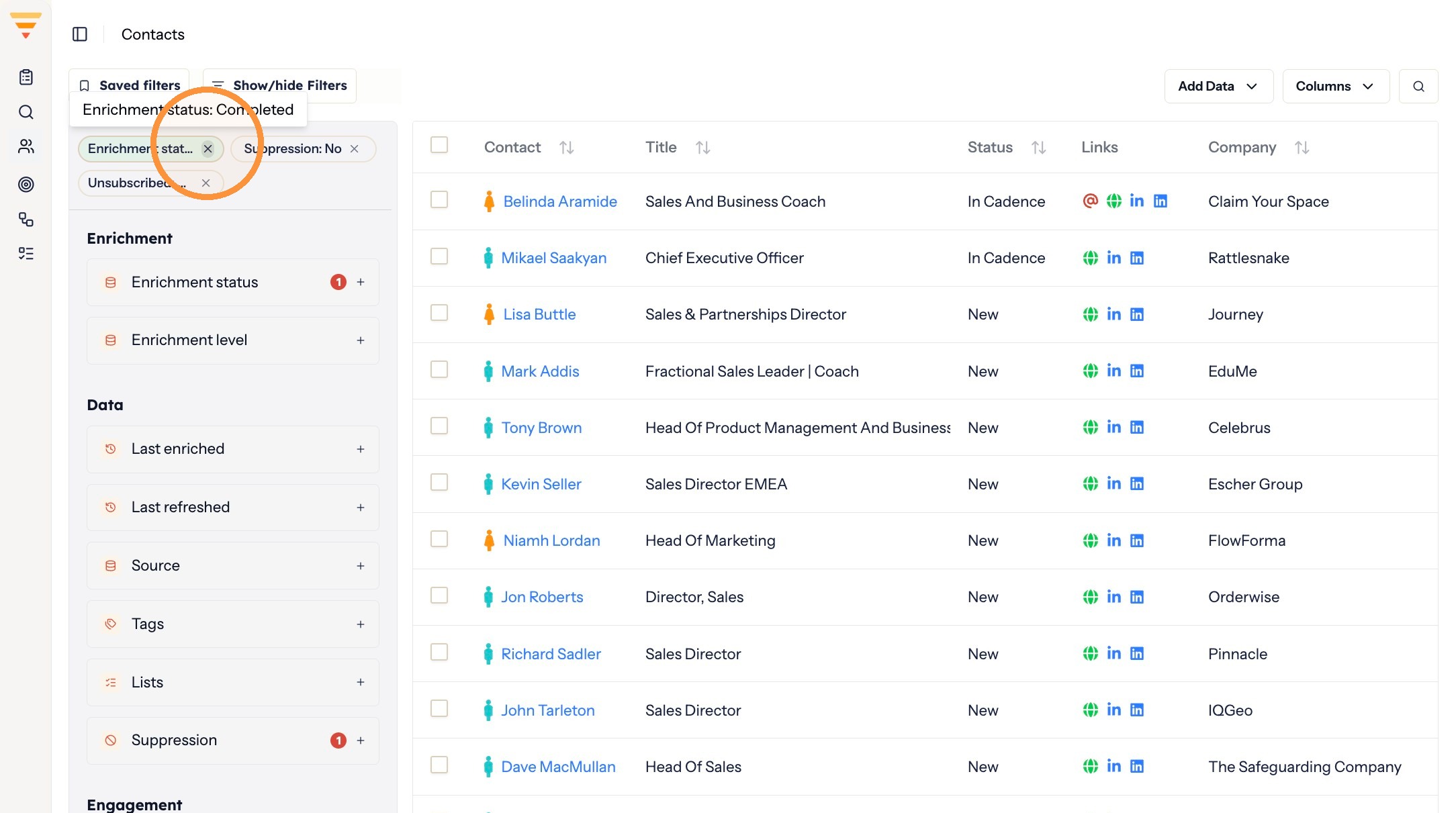Tick the checkbox for Niamh Lordan
Image resolution: width=1456 pixels, height=813 pixels.
click(x=439, y=539)
